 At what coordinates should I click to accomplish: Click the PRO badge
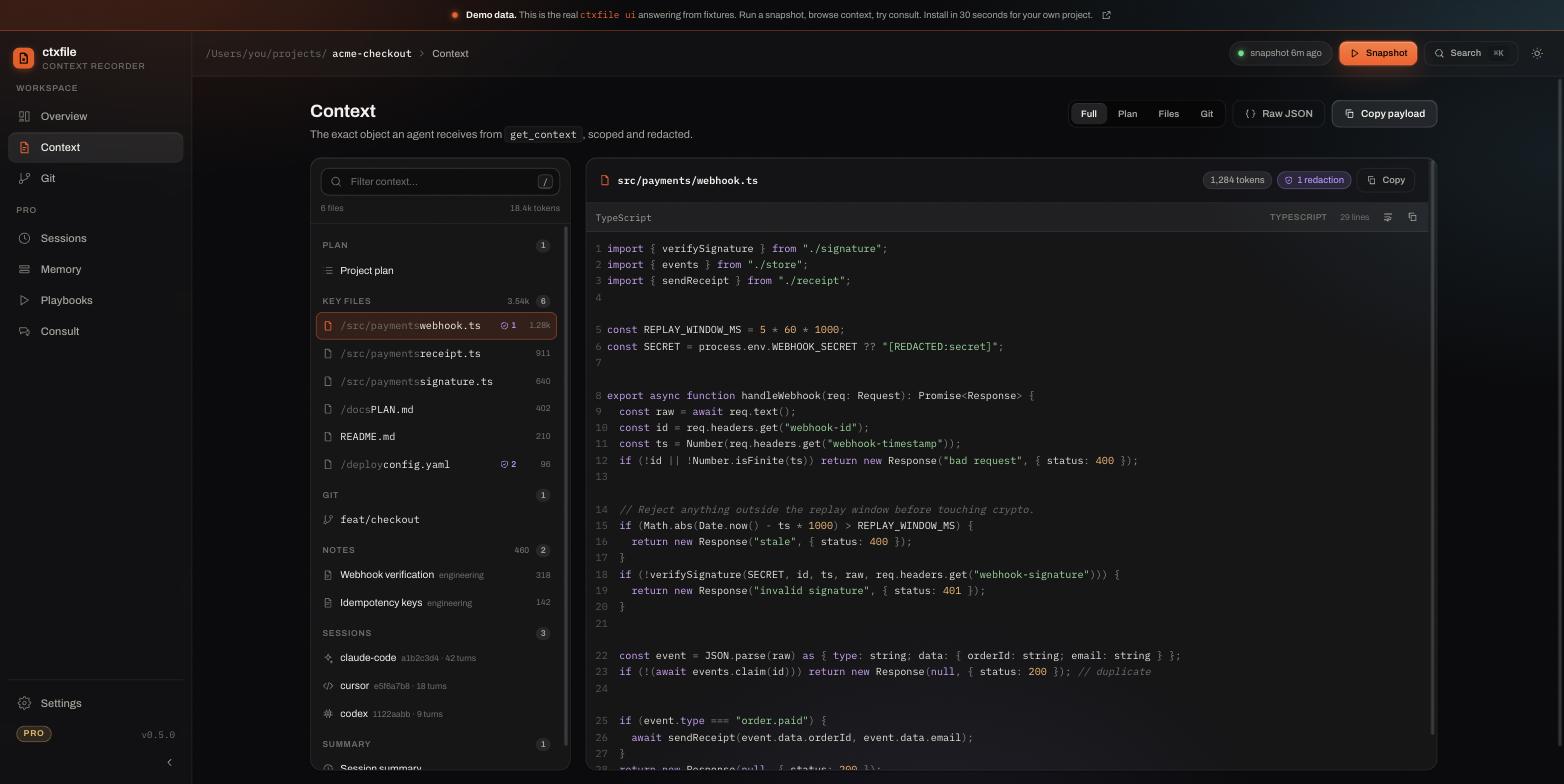[33, 734]
